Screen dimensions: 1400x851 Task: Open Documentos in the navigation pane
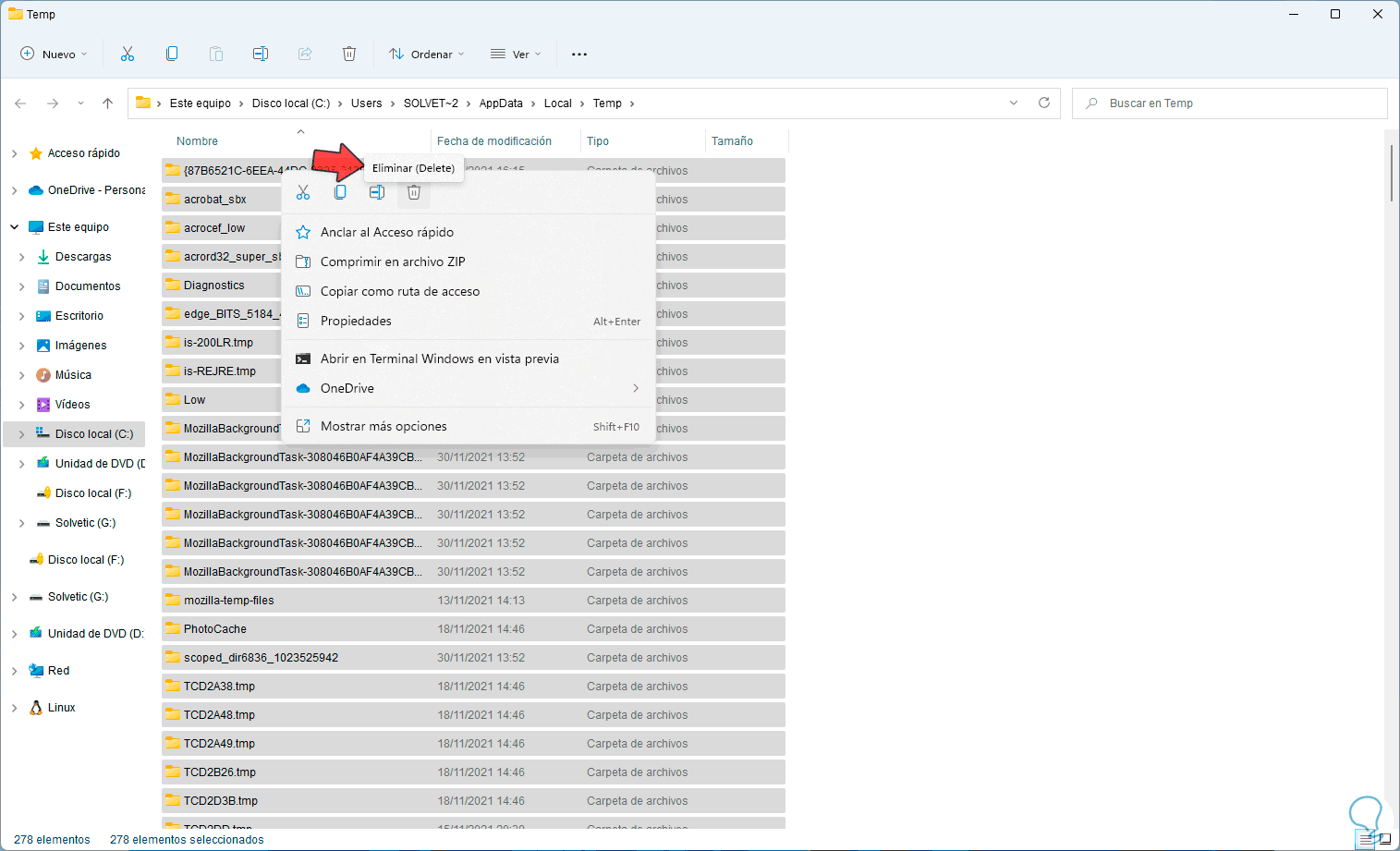[x=88, y=286]
